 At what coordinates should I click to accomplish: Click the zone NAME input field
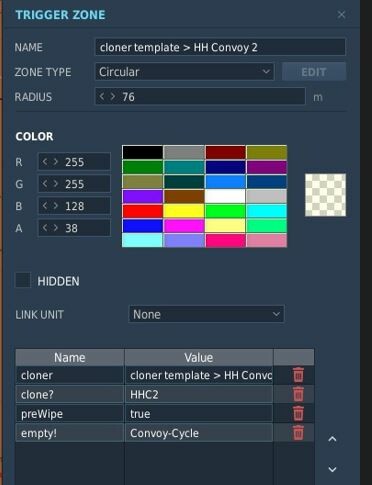pos(220,47)
